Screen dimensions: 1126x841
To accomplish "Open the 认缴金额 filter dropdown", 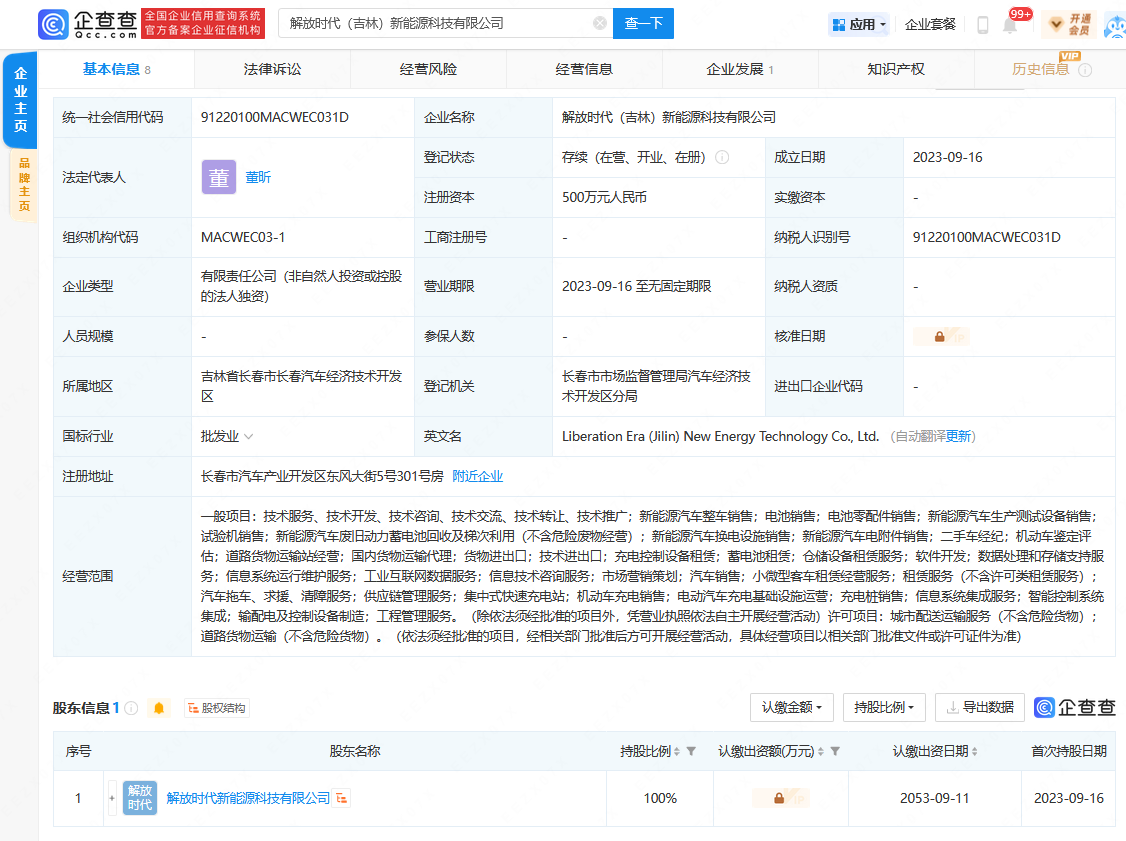I will click(791, 707).
